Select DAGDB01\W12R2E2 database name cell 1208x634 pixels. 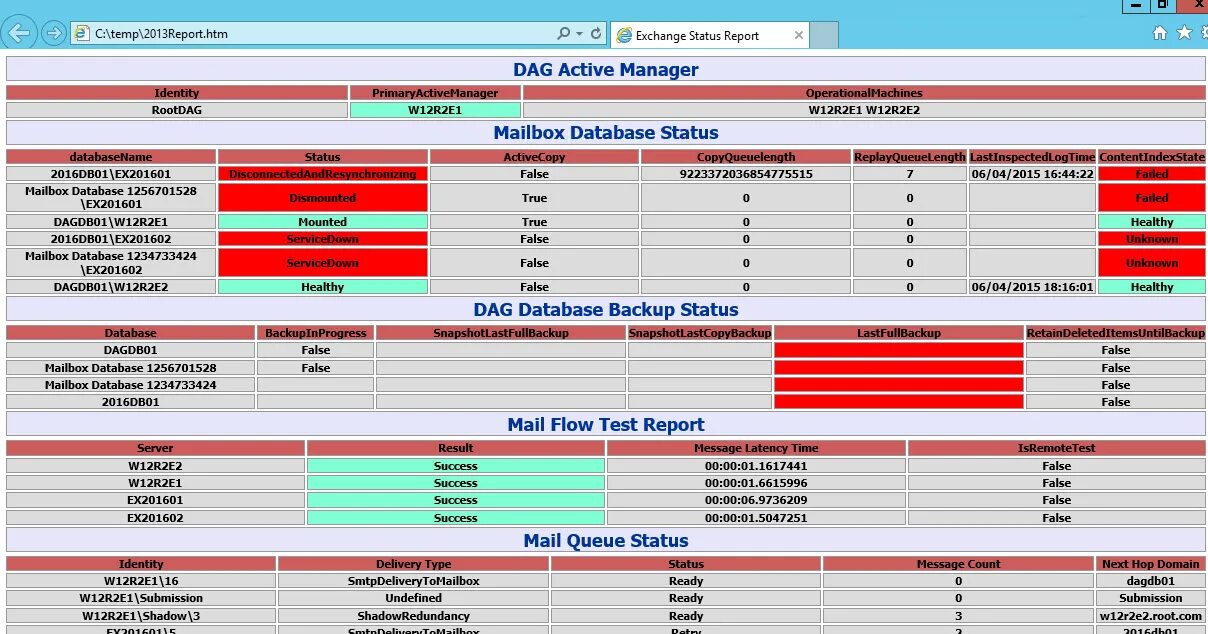point(111,287)
